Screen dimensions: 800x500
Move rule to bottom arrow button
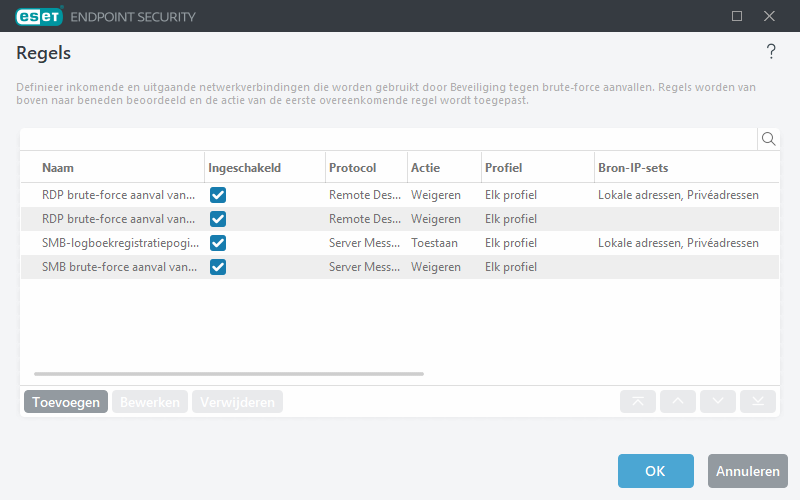[758, 401]
